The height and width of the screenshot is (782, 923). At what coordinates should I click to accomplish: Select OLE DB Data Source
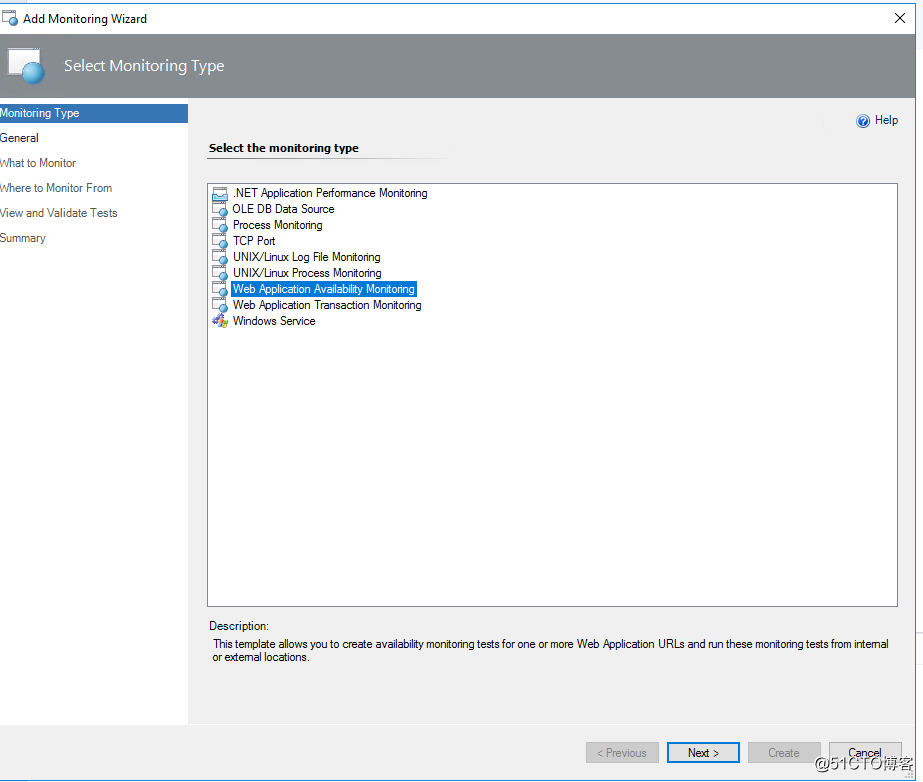[283, 209]
